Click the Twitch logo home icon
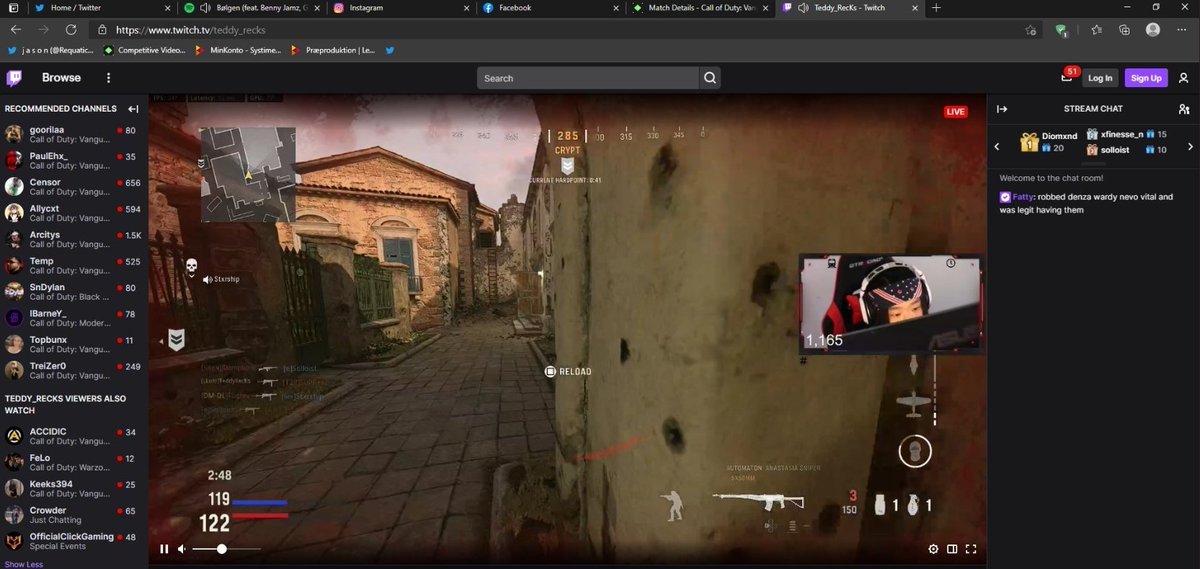 tap(15, 78)
